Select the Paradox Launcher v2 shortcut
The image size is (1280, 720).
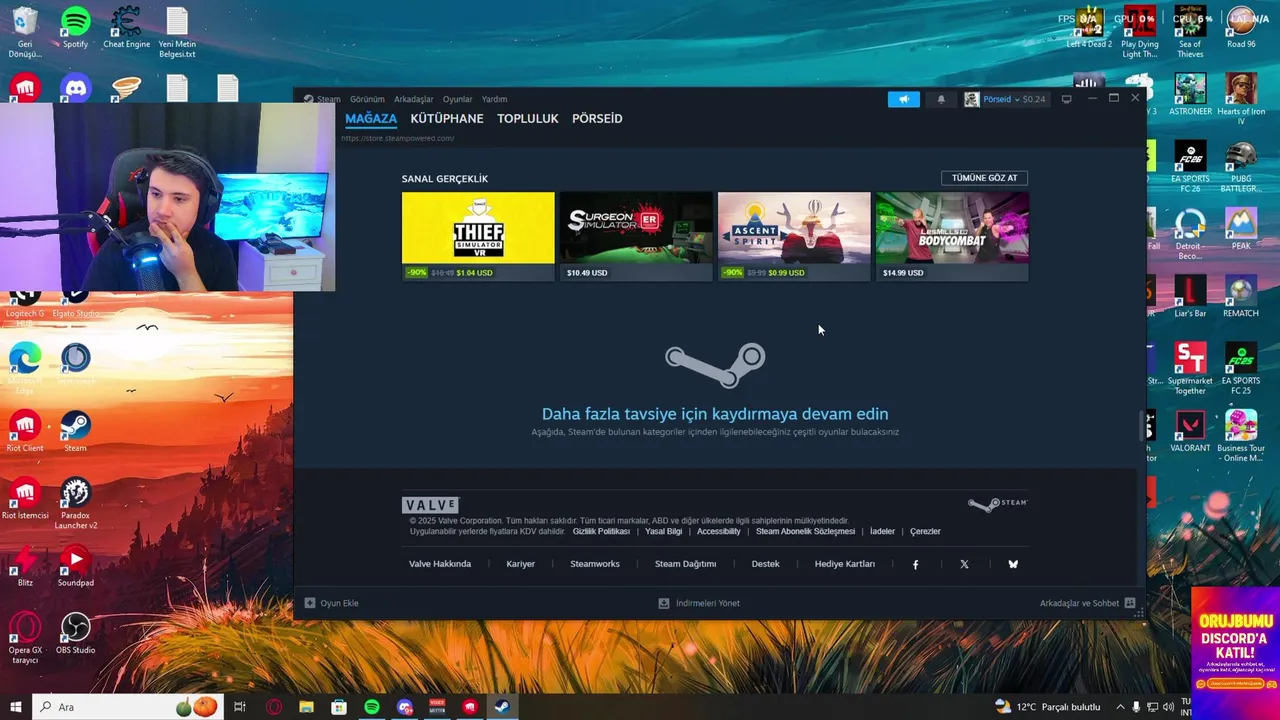(75, 503)
